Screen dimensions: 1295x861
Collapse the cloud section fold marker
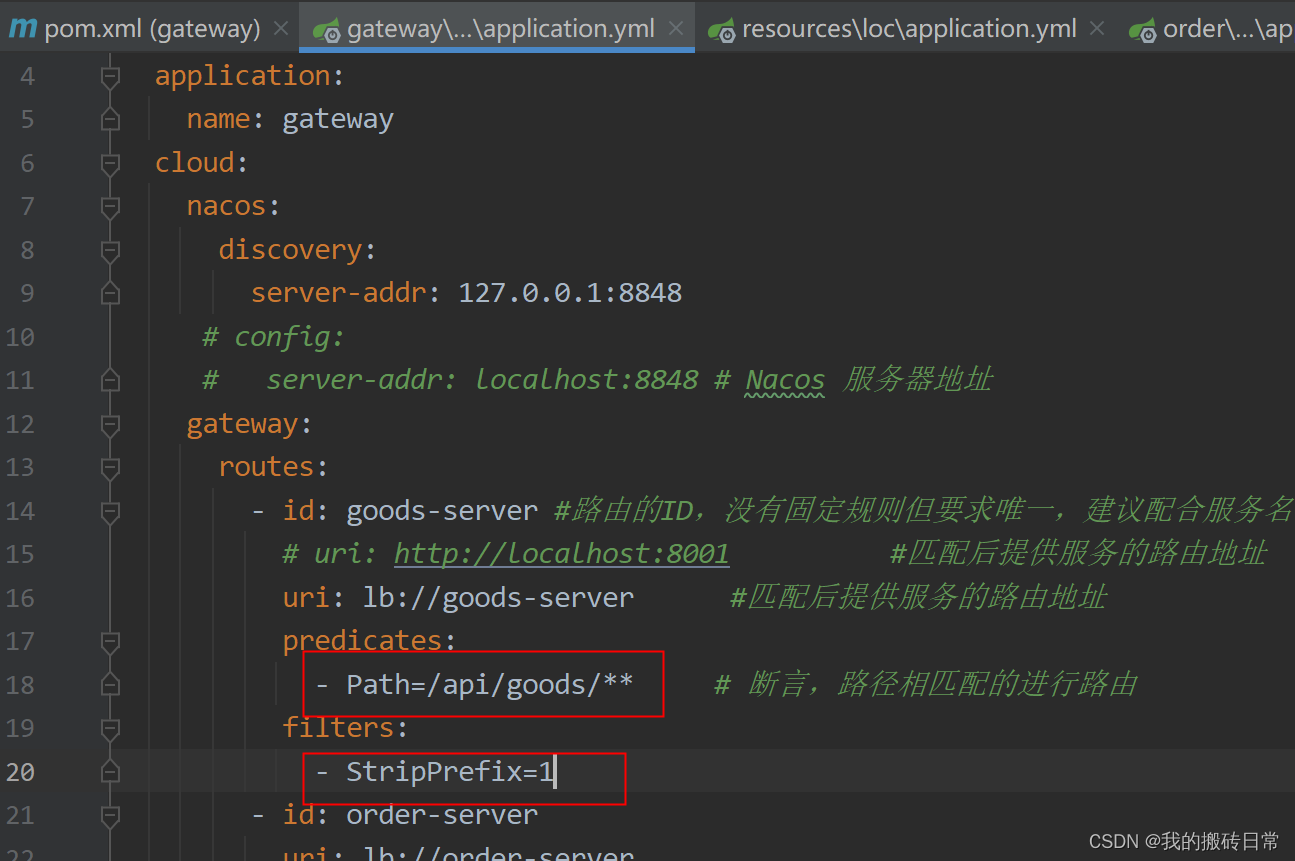[x=110, y=162]
